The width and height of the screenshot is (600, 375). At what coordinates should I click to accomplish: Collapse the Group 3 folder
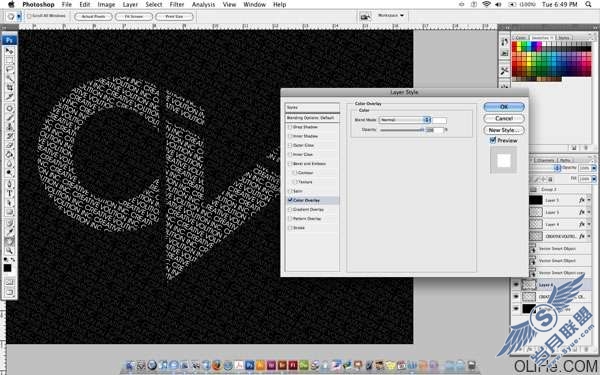[x=533, y=189]
